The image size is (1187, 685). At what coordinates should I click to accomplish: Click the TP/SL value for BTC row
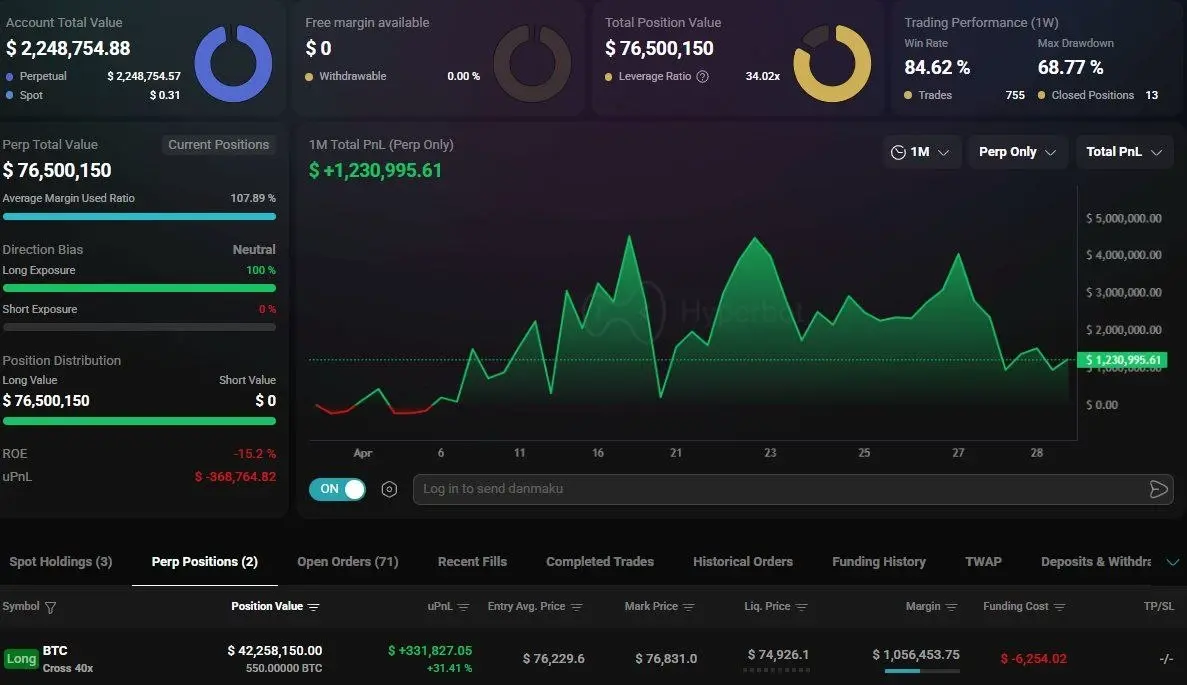(x=1167, y=659)
